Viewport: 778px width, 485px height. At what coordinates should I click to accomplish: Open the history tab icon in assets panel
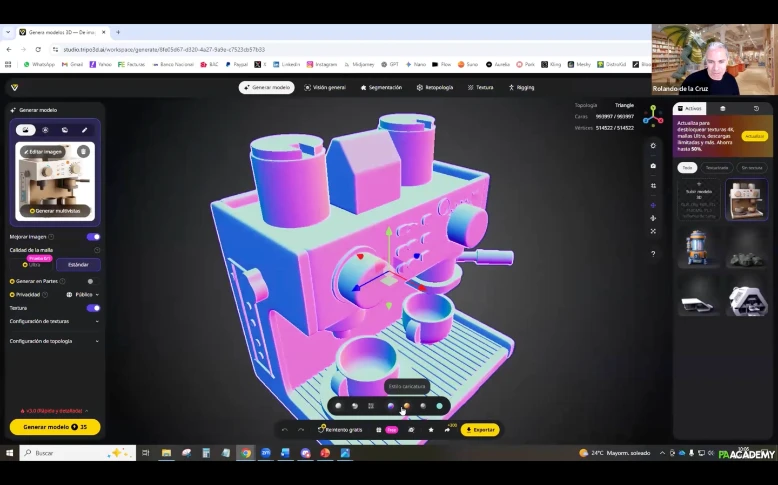tap(756, 108)
